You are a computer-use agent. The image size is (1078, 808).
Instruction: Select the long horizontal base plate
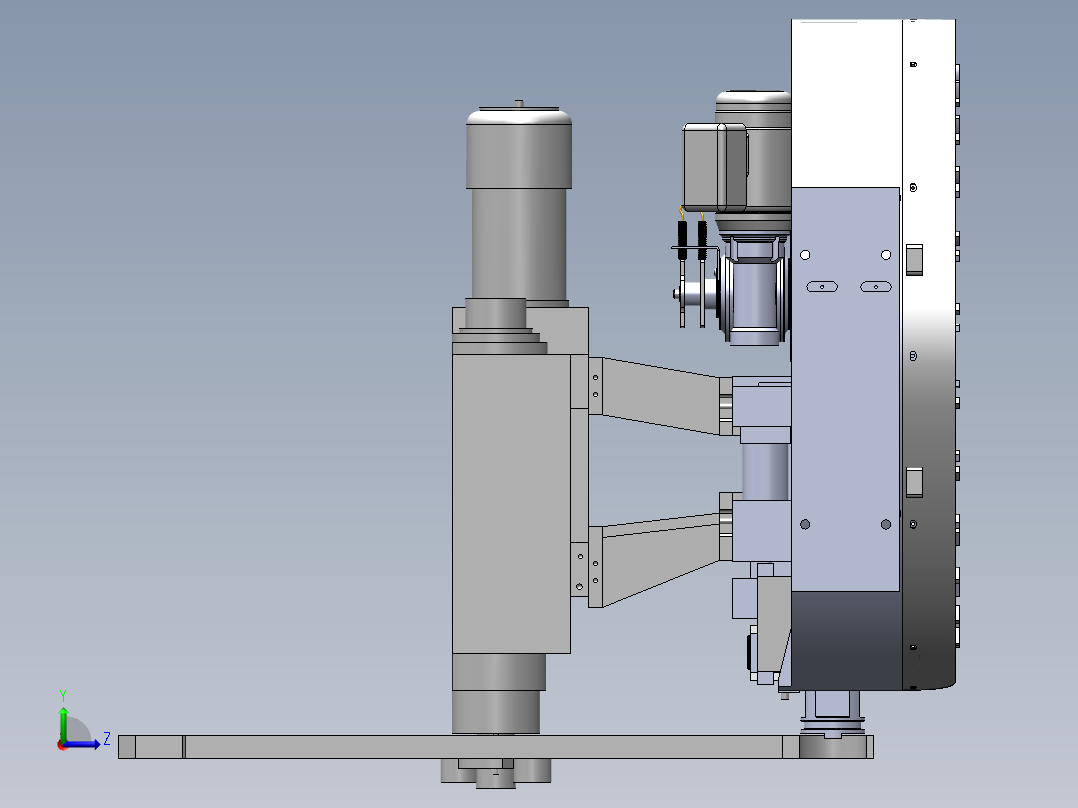[495, 747]
